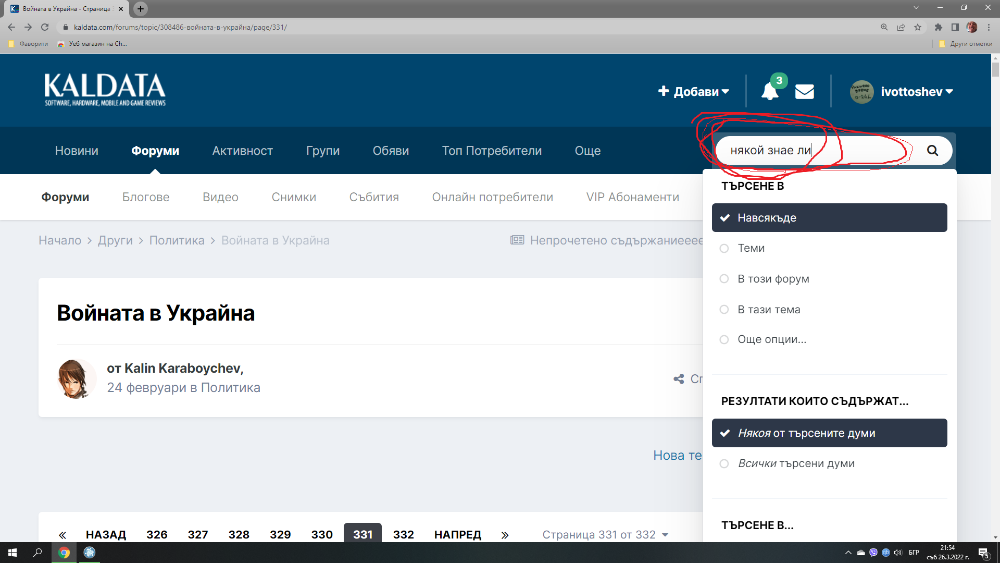Open Chrome zoom indicator icon
1000x563 pixels.
(884, 27)
